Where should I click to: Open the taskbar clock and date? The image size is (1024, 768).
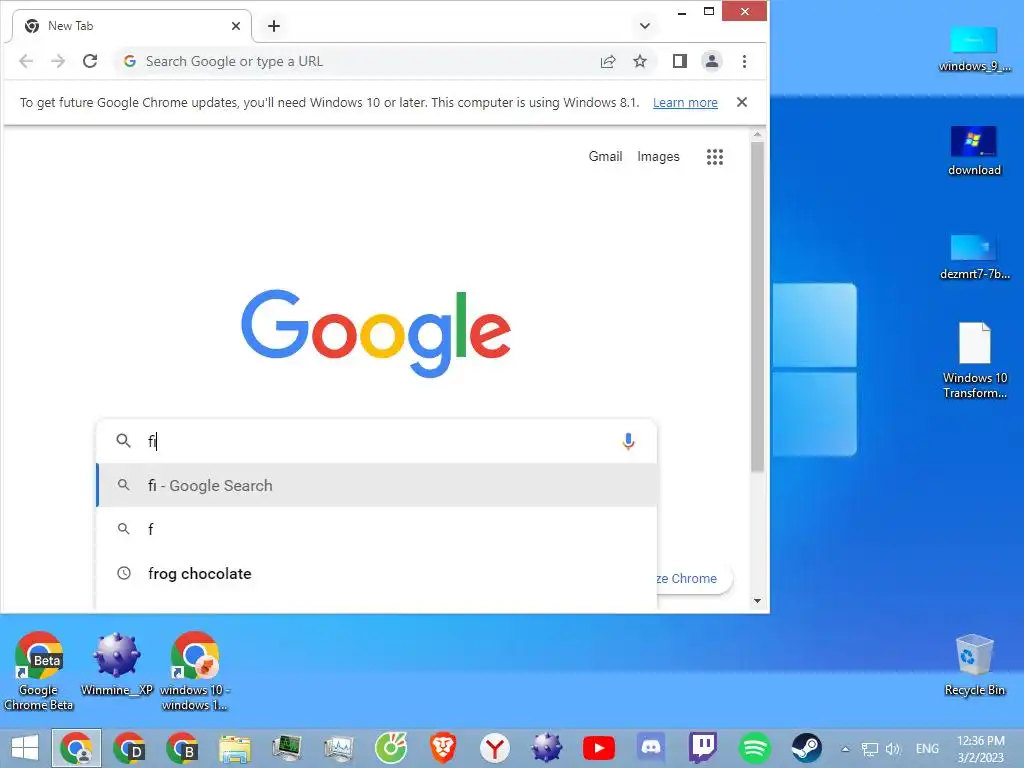[981, 749]
